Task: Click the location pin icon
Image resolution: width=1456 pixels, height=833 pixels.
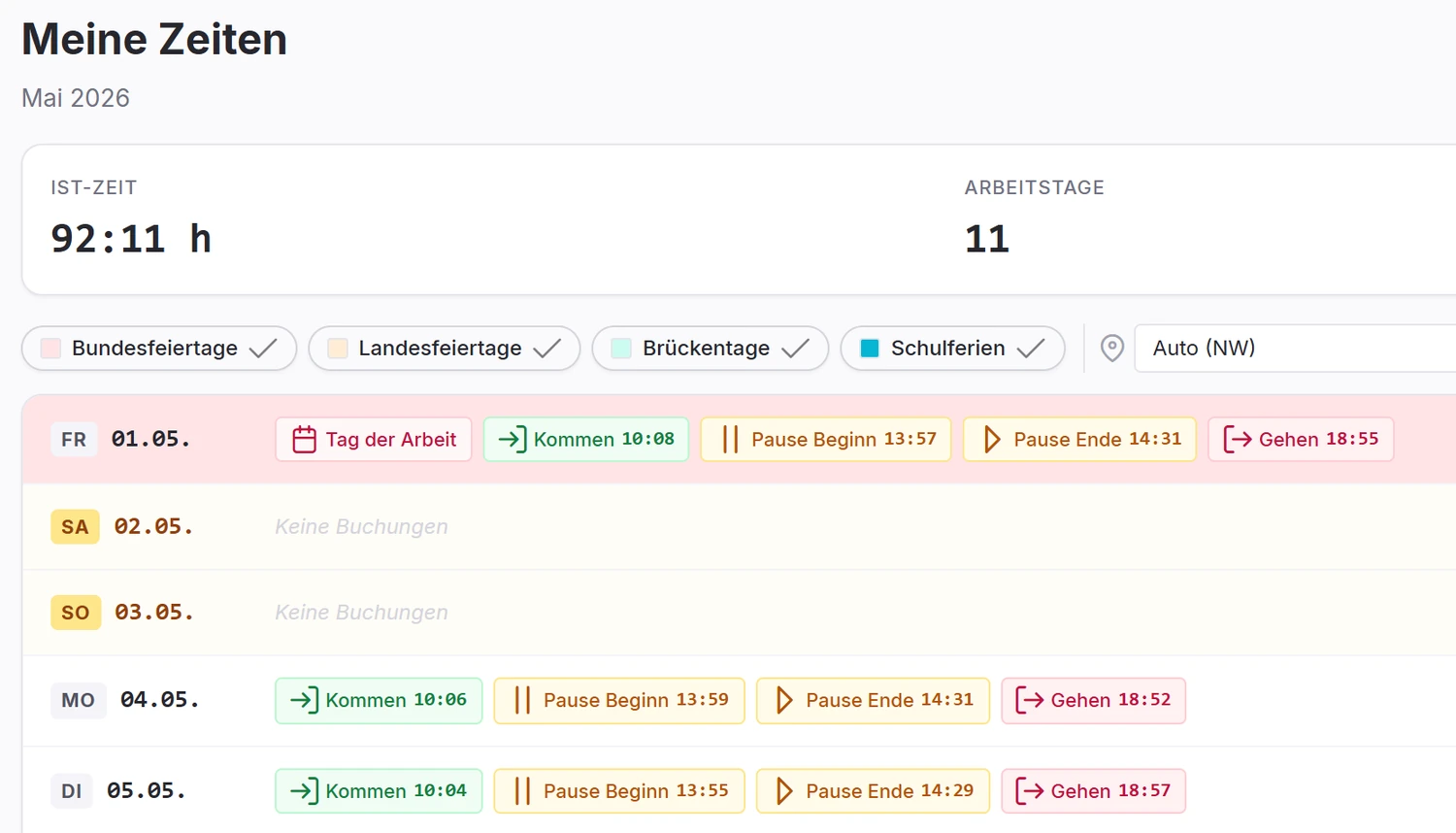Action: pyautogui.click(x=1112, y=348)
